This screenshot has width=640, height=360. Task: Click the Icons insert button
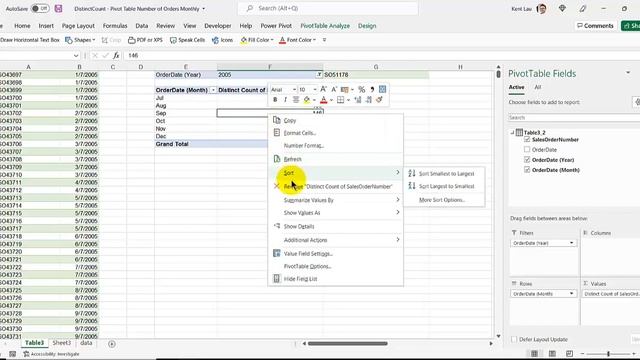click(x=222, y=40)
